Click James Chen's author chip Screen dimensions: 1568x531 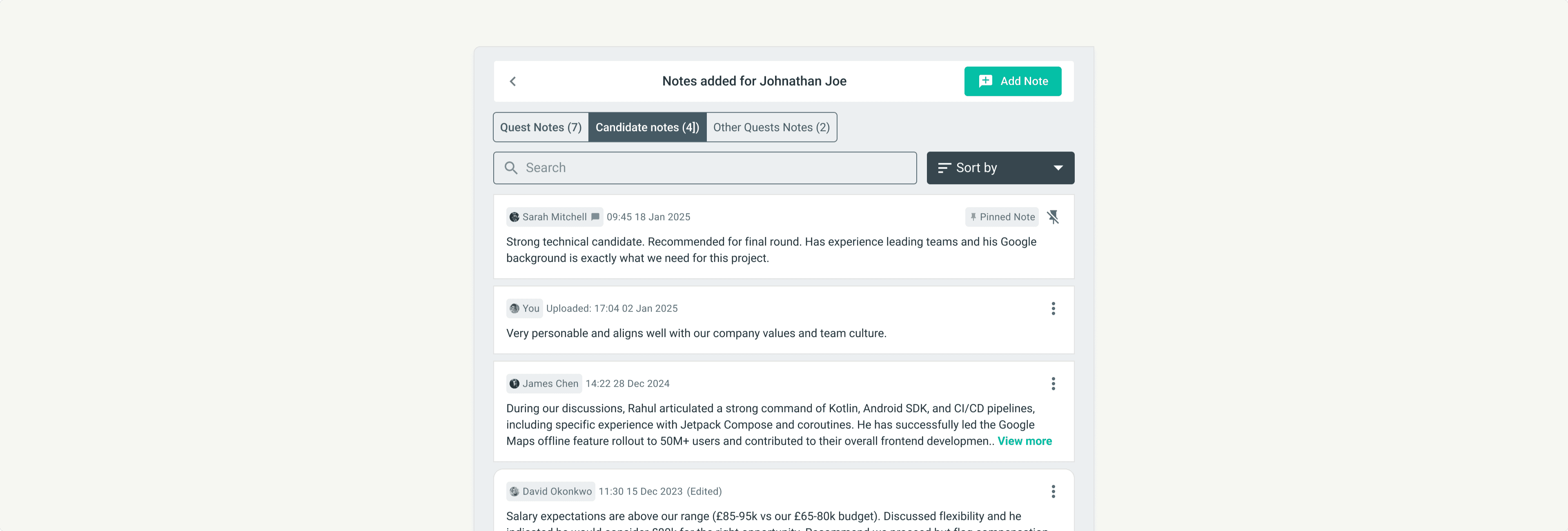point(543,384)
